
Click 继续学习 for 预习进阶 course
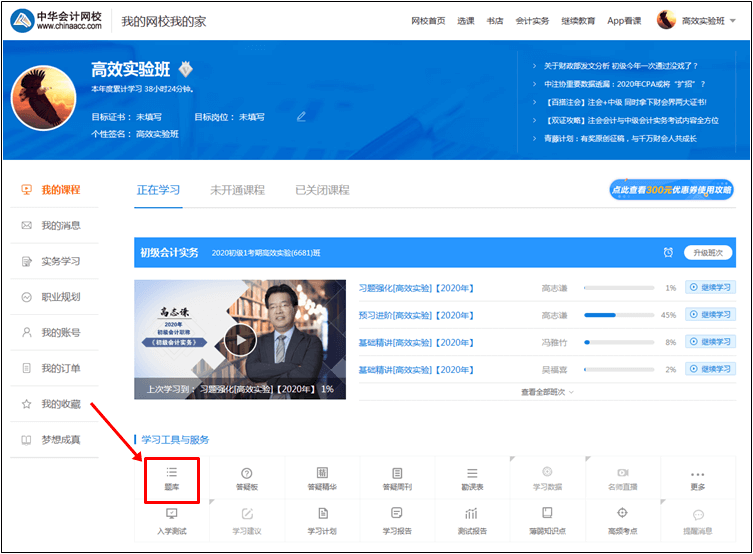pos(710,314)
